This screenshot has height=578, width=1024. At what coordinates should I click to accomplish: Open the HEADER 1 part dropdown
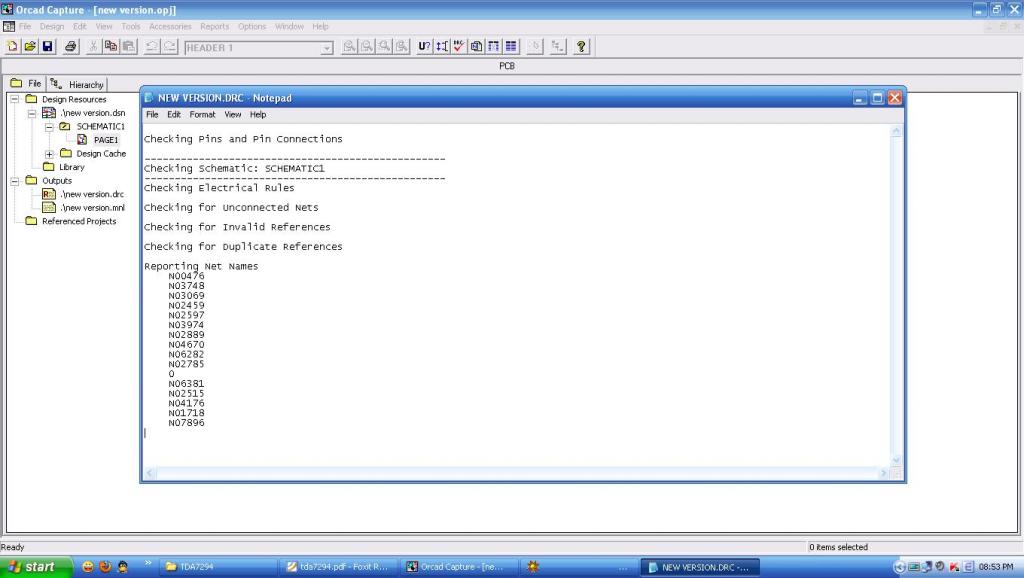[327, 48]
